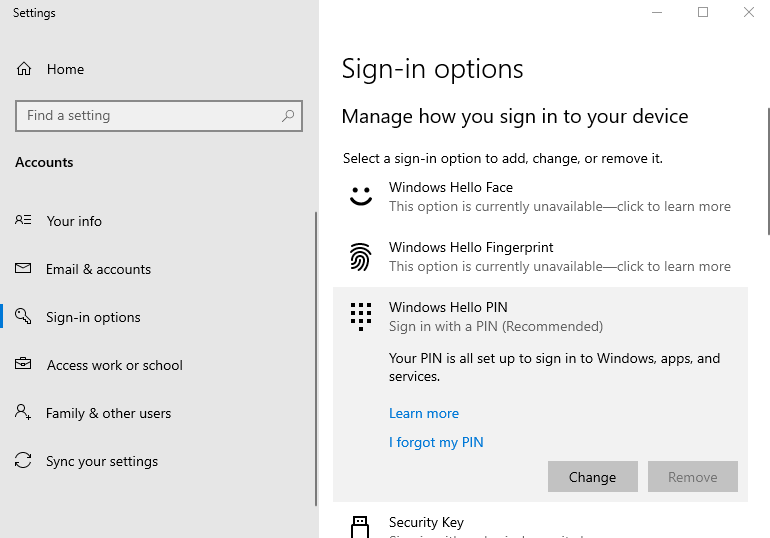Screen dimensions: 770x538
Task: Click the main page vertical scrollbar
Action: [768, 172]
